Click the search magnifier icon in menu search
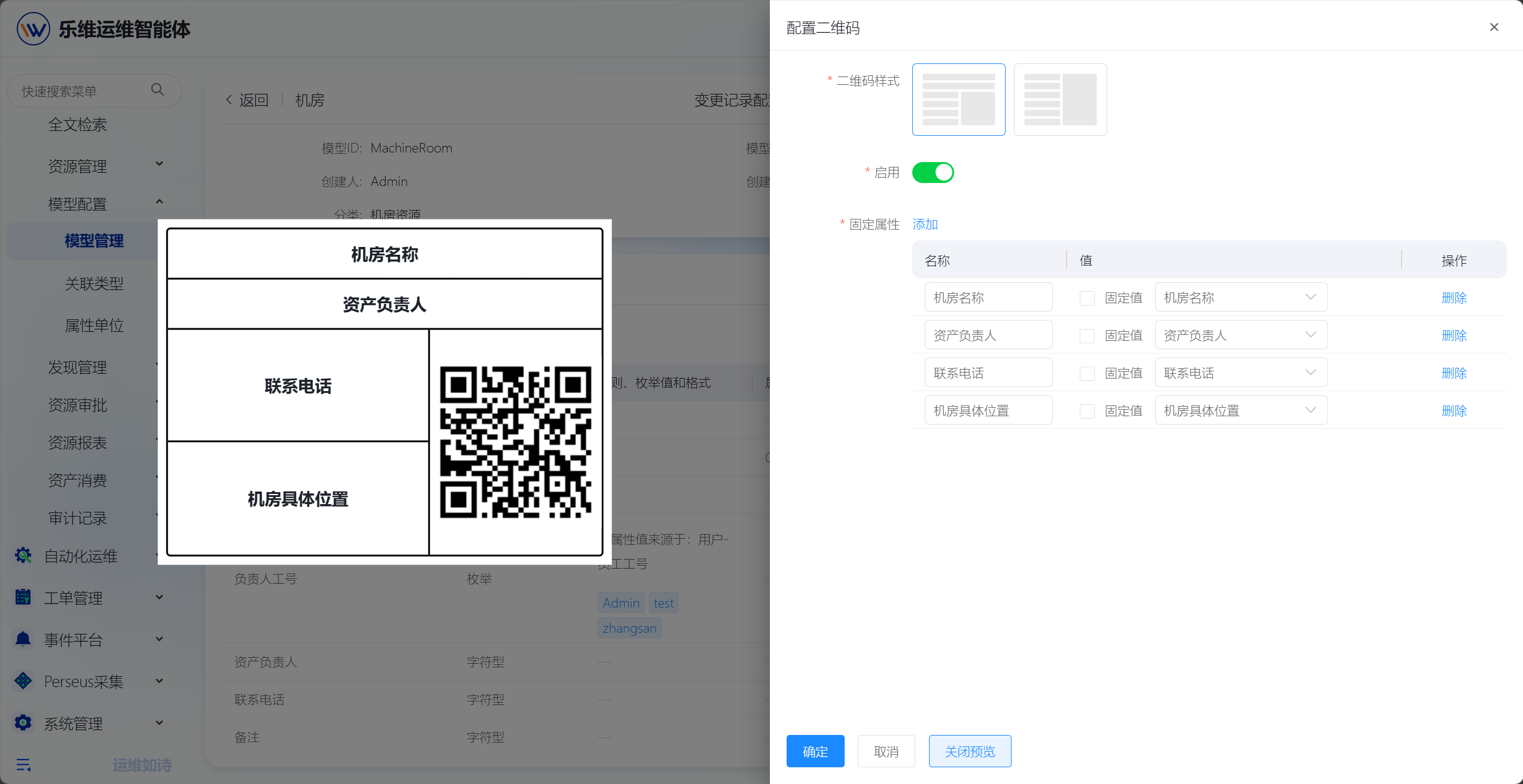 point(157,90)
